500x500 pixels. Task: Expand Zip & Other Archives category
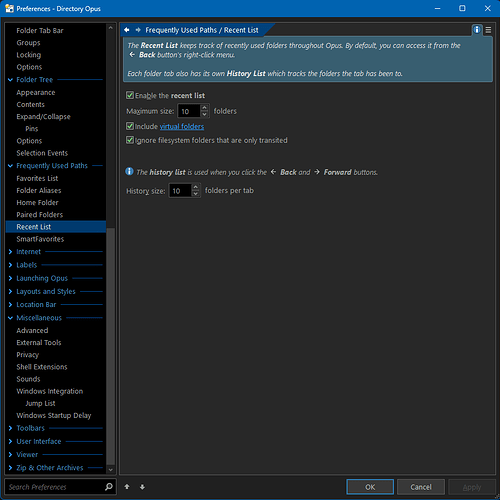[x=10, y=468]
